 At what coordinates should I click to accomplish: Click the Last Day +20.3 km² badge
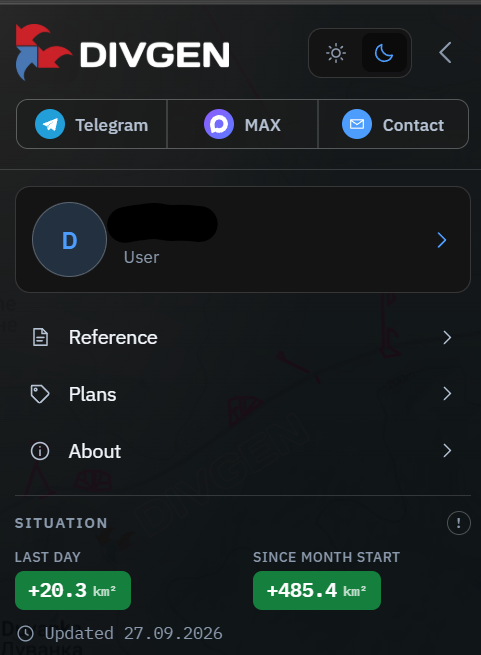[x=73, y=590]
